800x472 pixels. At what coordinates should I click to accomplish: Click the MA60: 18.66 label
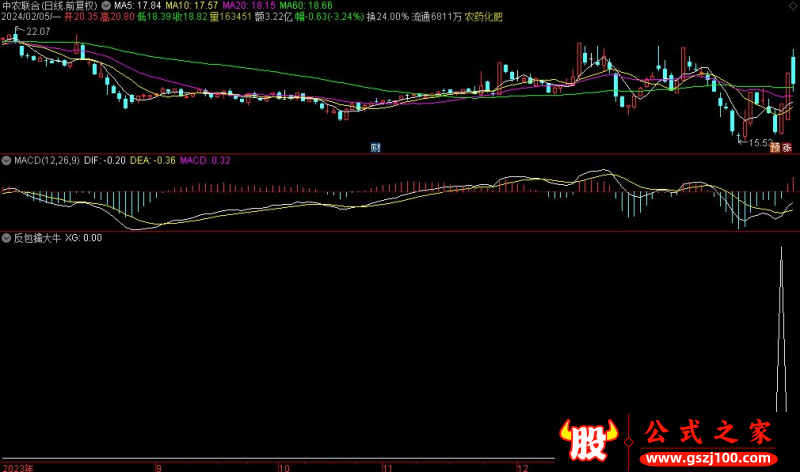(x=306, y=6)
